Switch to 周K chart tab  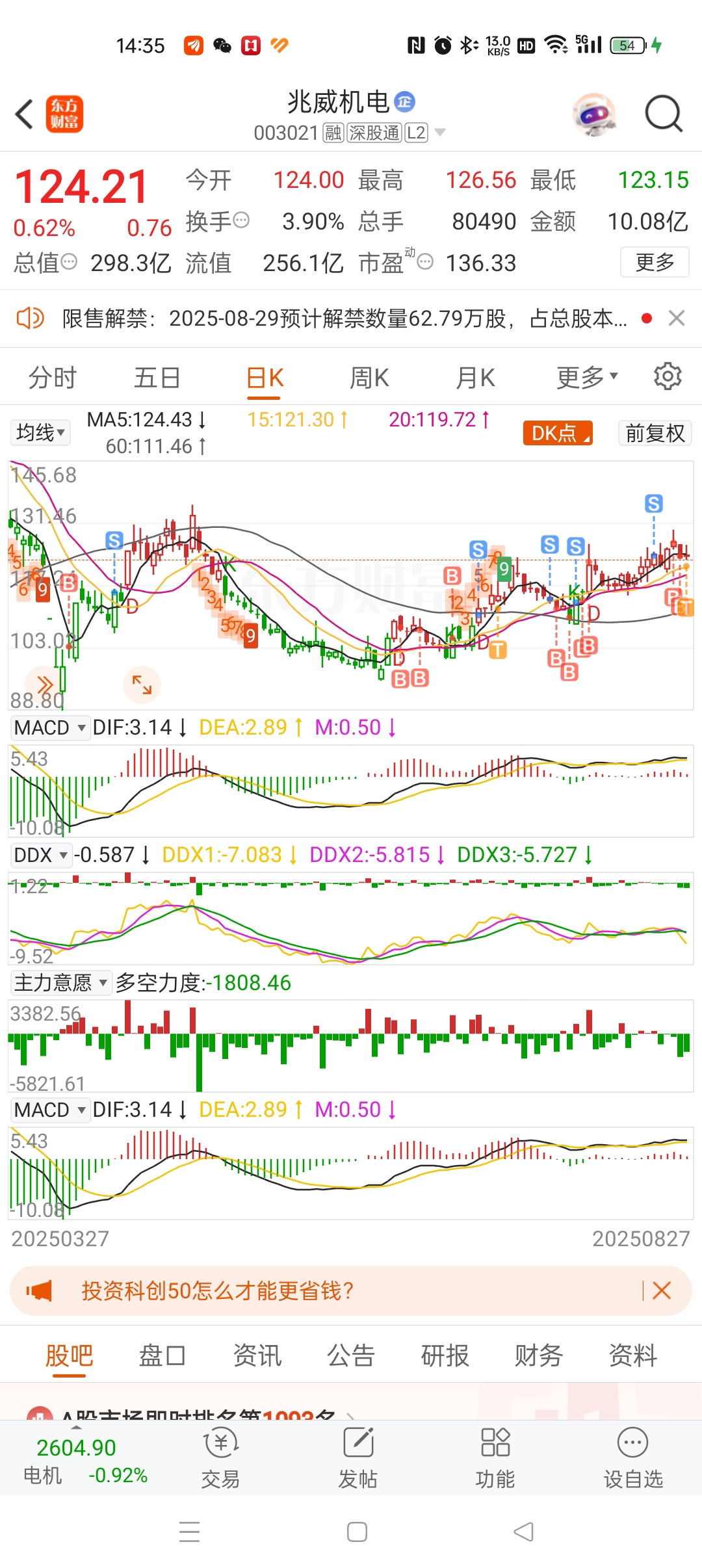coord(369,377)
